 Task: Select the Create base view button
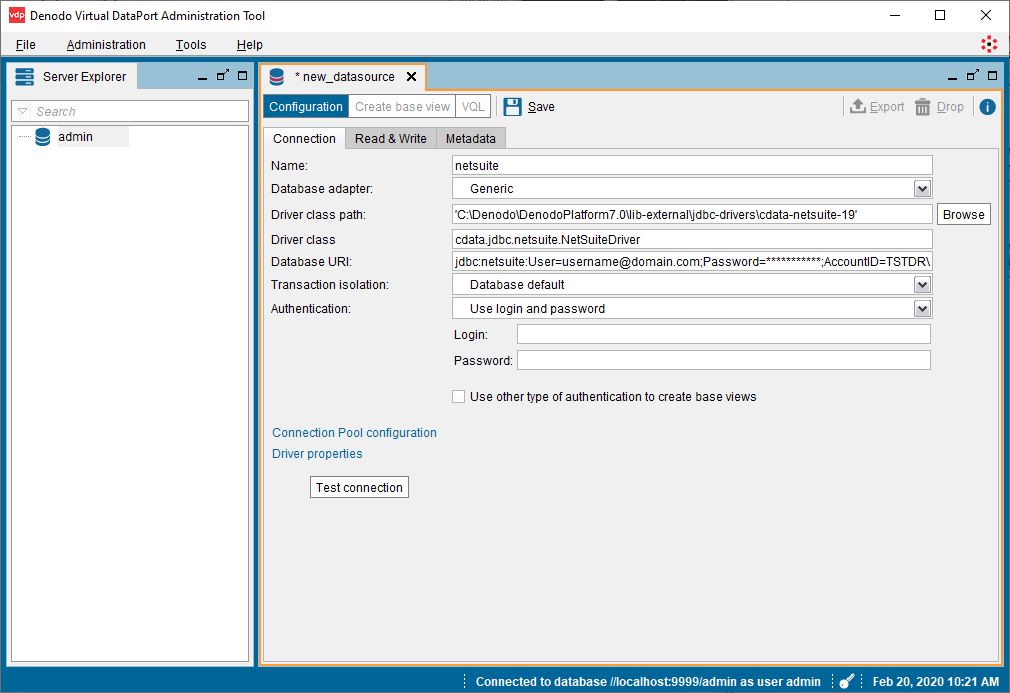tap(403, 106)
